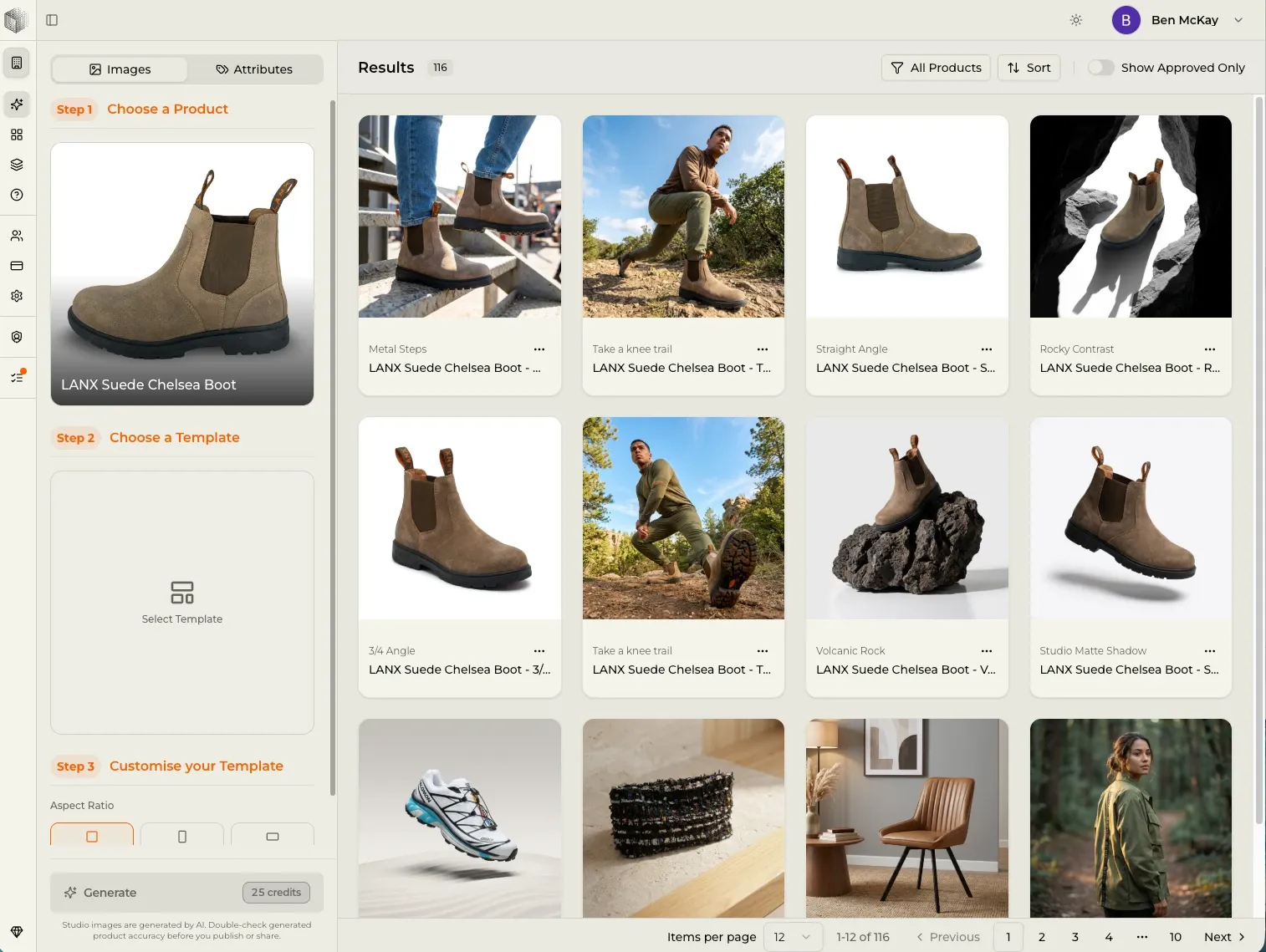Switch to the Attributes tab
Image resolution: width=1266 pixels, height=952 pixels.
point(254,69)
